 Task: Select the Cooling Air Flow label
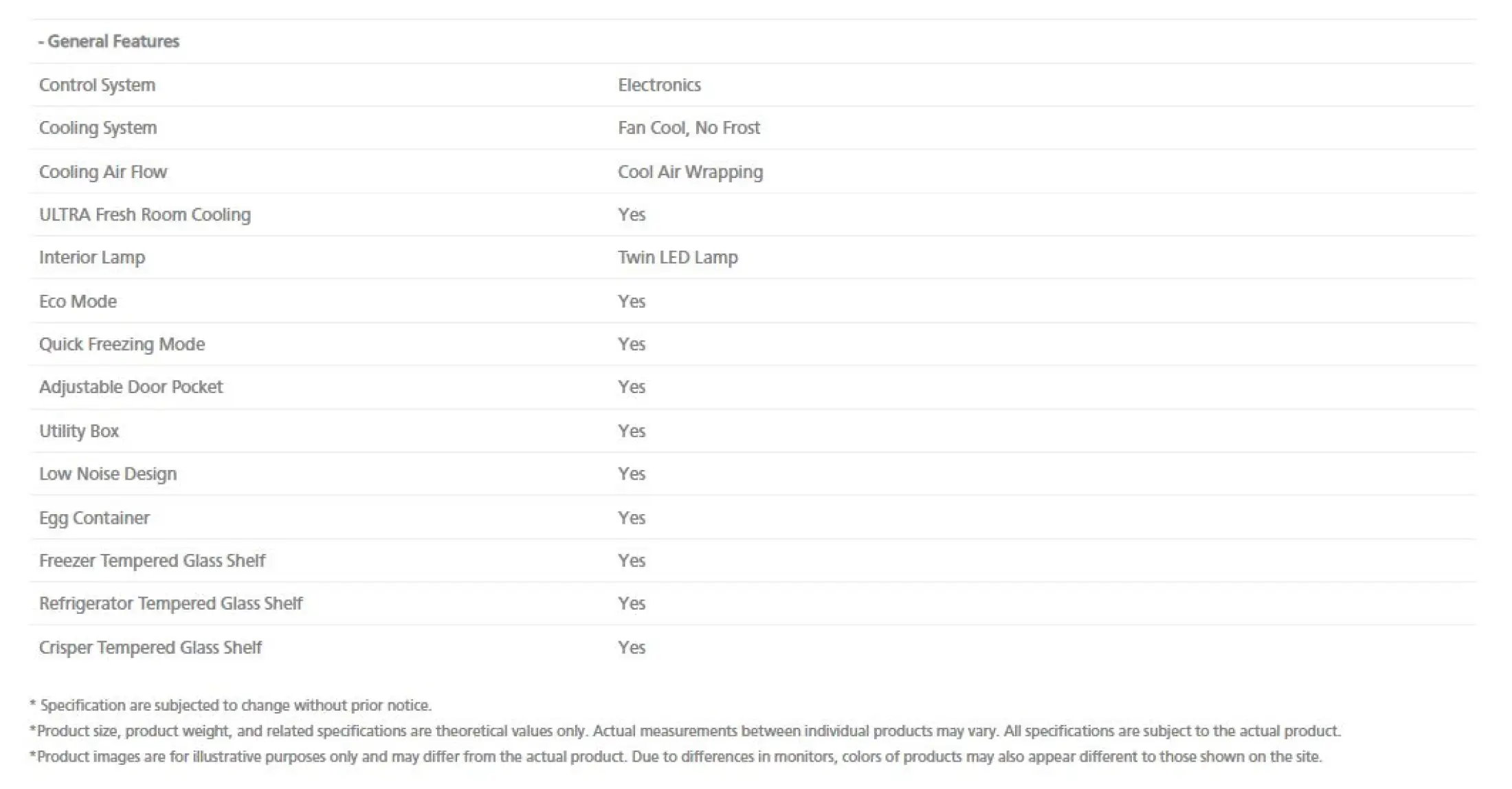coord(102,172)
